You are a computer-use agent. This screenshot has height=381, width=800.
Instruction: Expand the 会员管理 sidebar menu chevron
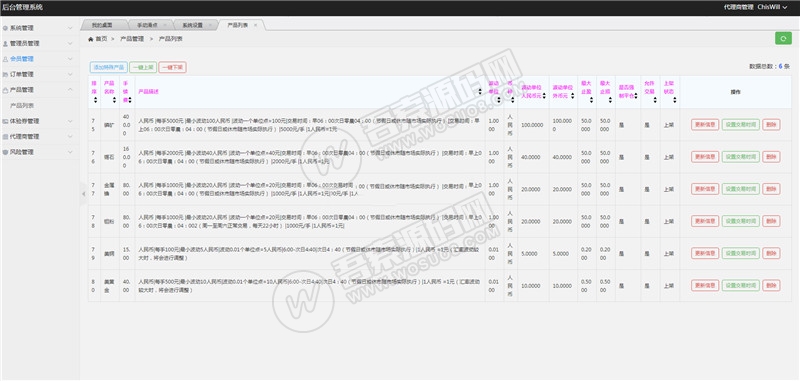click(70, 59)
